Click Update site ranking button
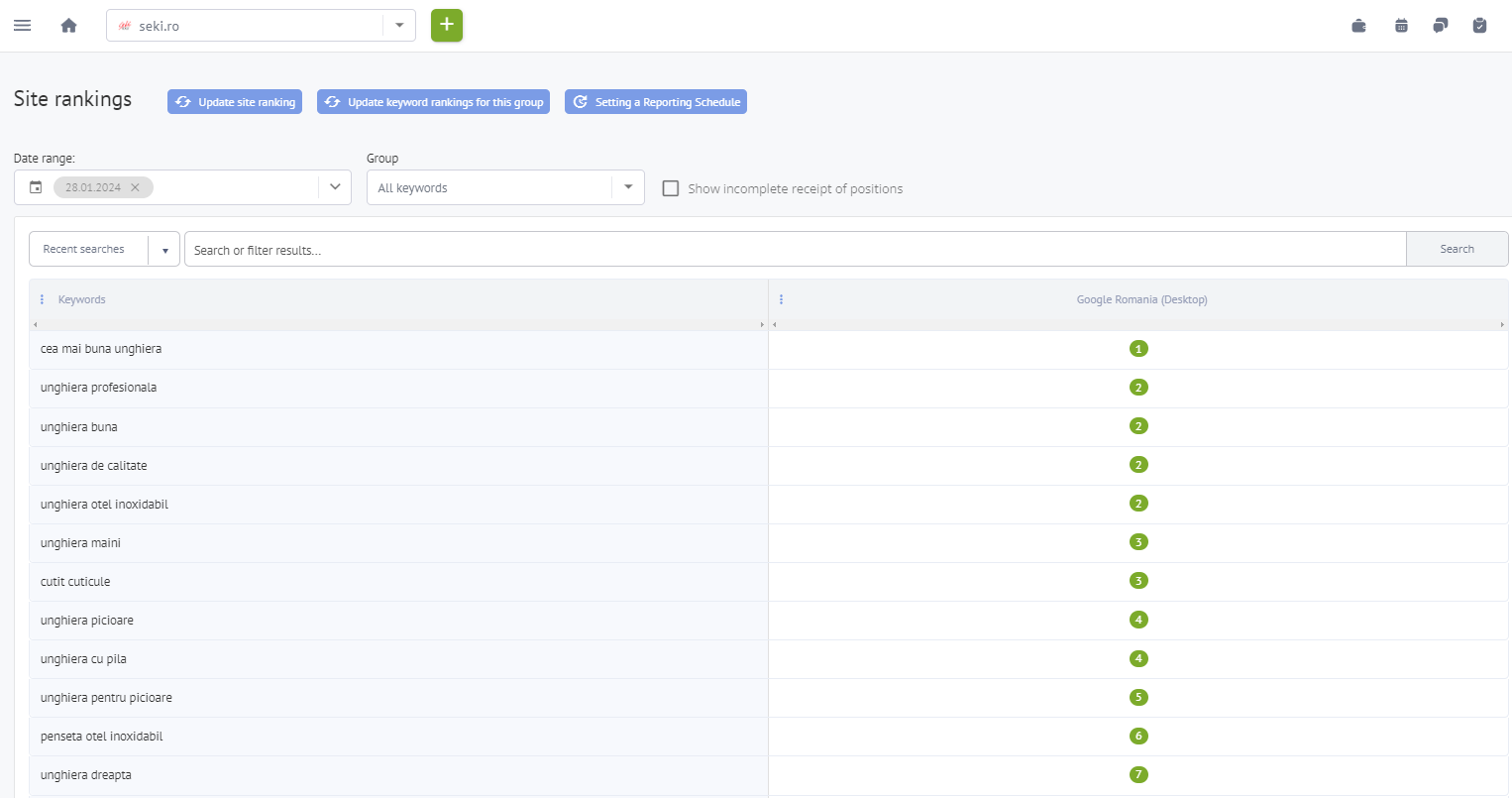 [235, 102]
